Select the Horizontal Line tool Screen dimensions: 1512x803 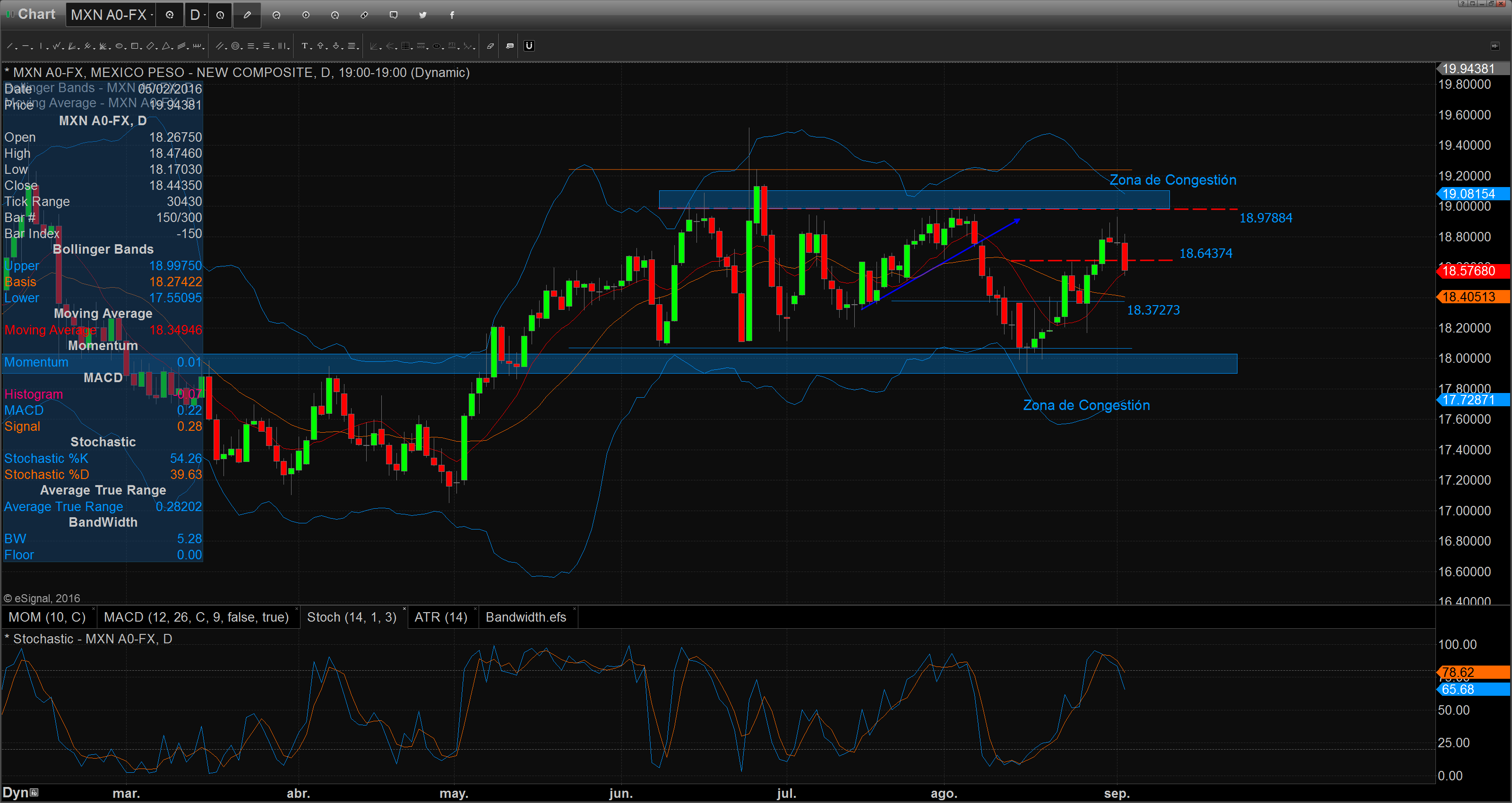[x=25, y=46]
